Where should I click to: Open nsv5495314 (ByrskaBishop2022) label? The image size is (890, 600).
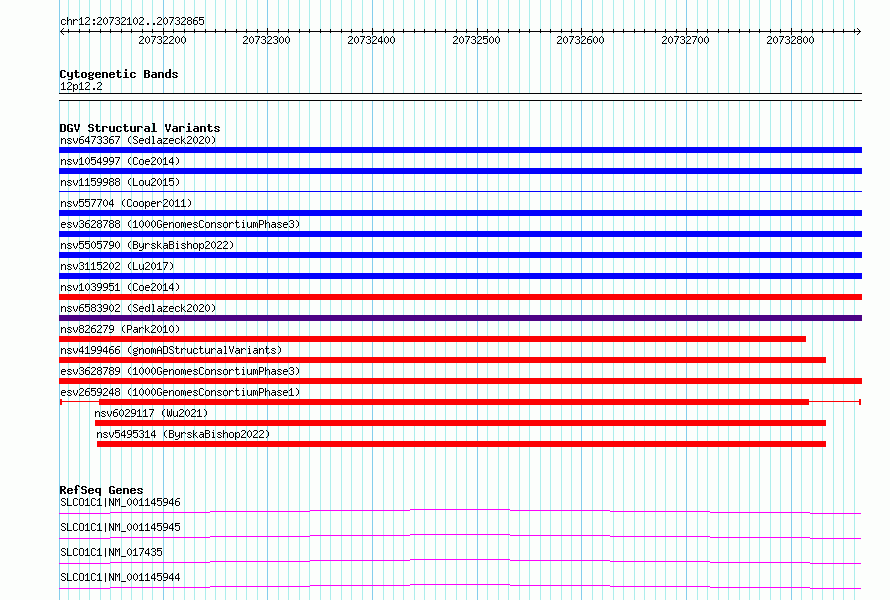click(183, 434)
